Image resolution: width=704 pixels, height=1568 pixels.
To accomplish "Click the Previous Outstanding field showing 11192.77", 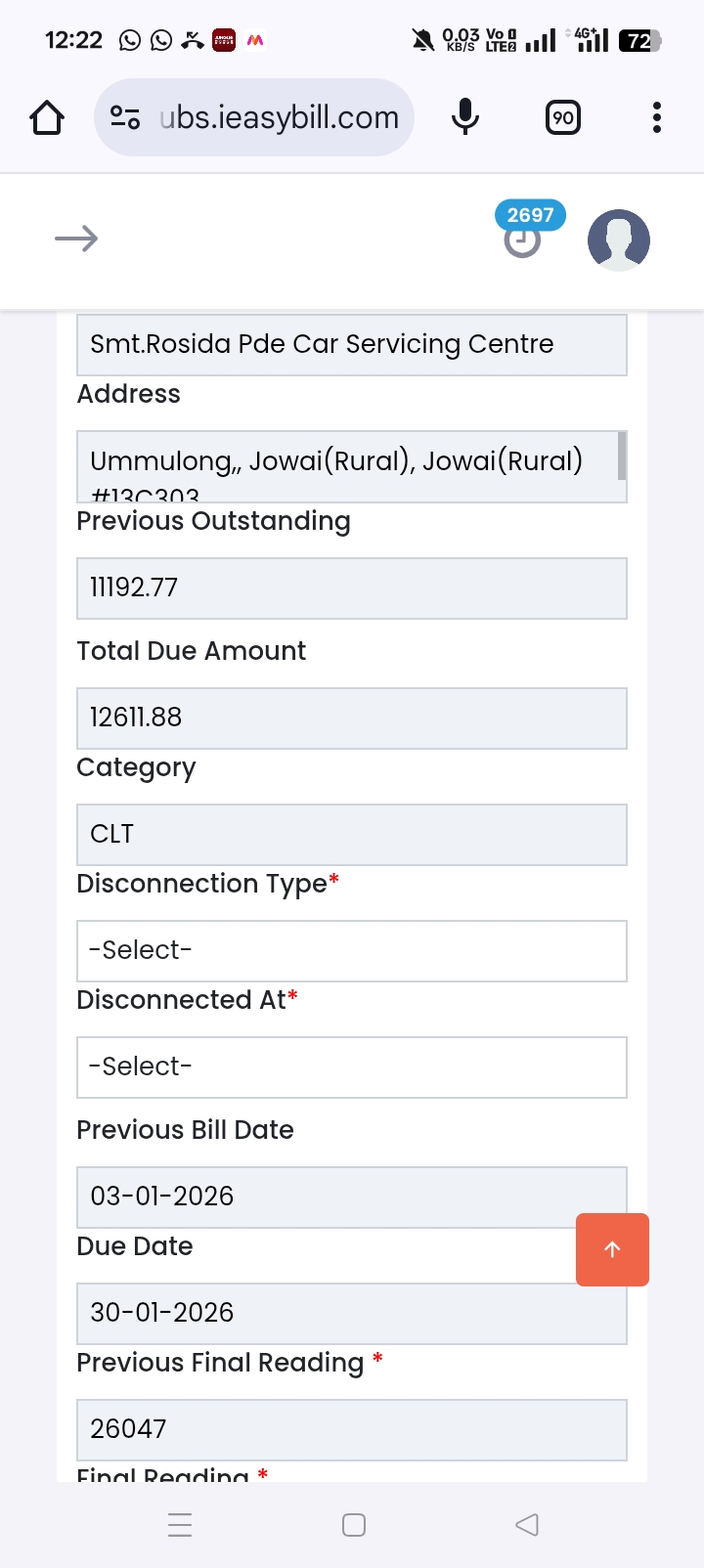I will (x=352, y=588).
